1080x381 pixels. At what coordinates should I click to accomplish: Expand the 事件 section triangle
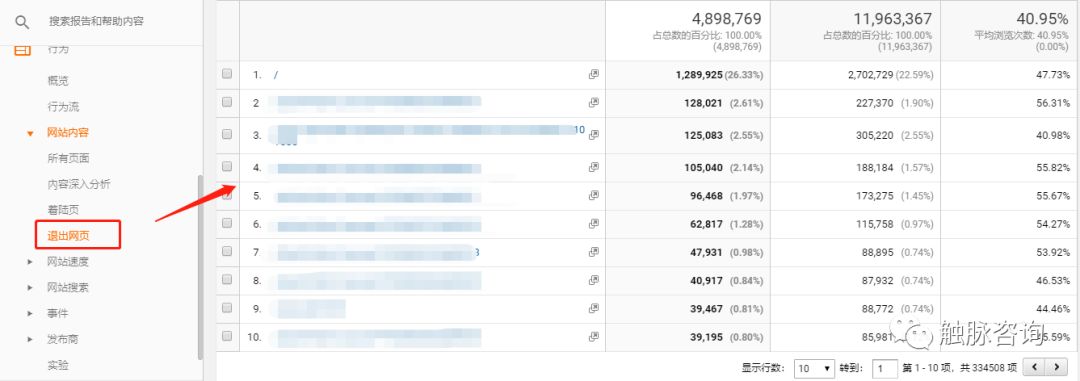point(30,313)
